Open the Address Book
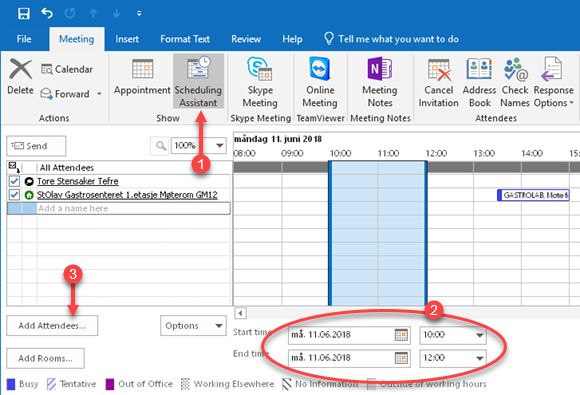Screen dimensions: 580x395 (479, 82)
